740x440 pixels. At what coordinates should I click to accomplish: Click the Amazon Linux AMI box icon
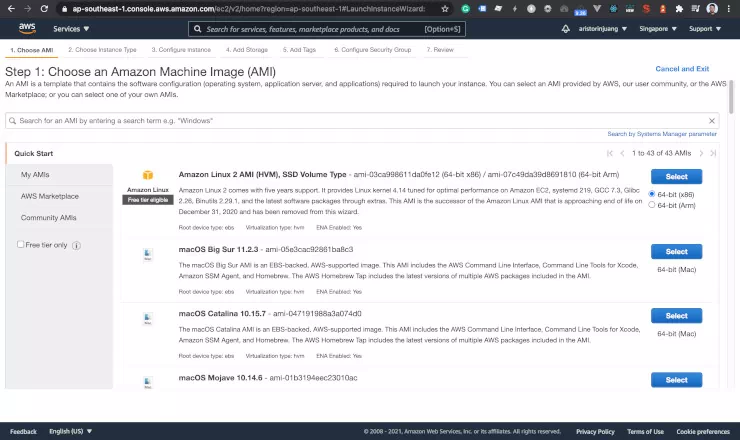pyautogui.click(x=148, y=175)
